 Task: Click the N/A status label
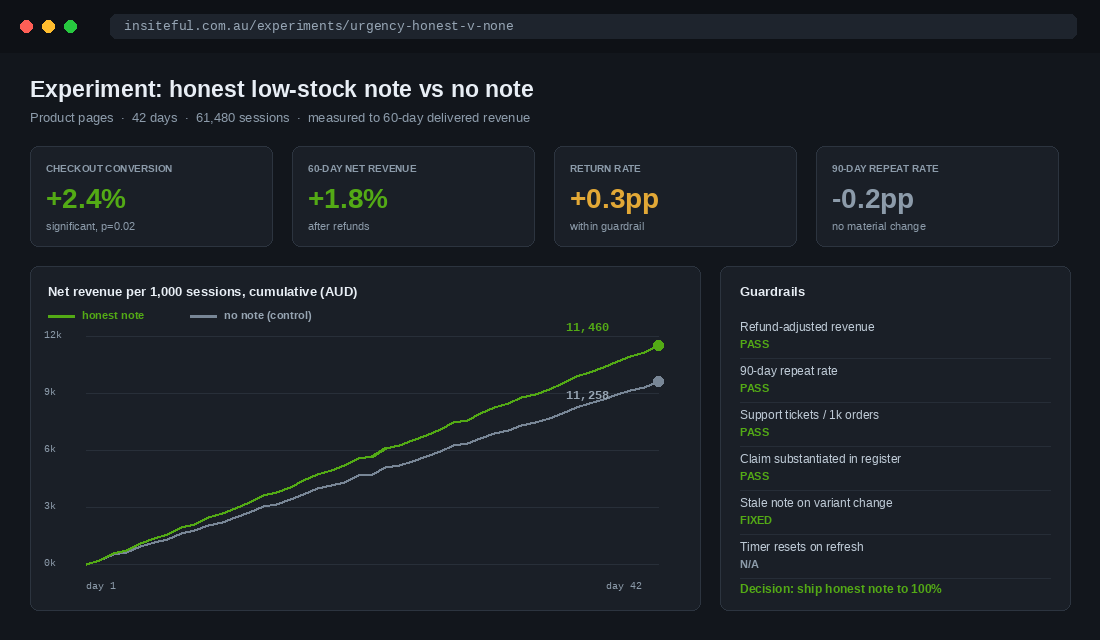tap(749, 564)
